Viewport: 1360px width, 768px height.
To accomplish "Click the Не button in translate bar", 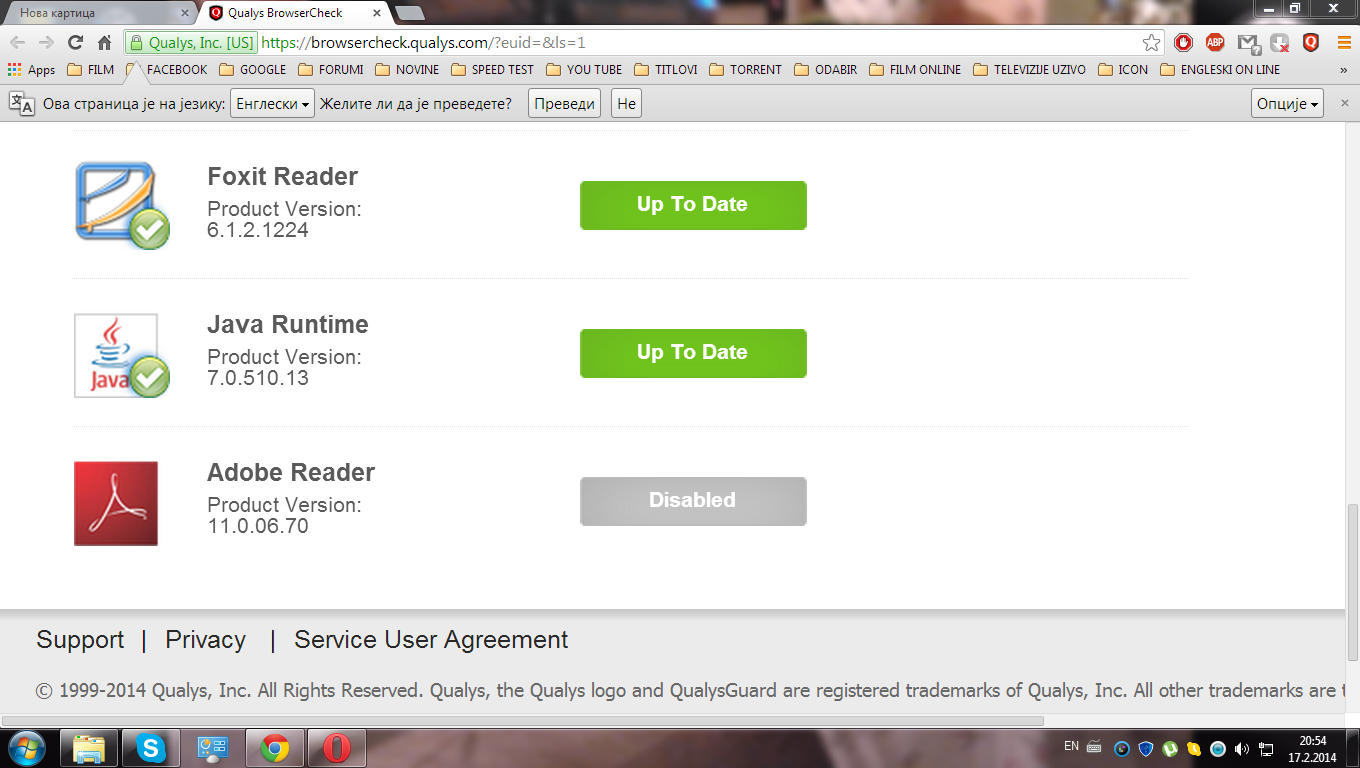I will coord(626,104).
